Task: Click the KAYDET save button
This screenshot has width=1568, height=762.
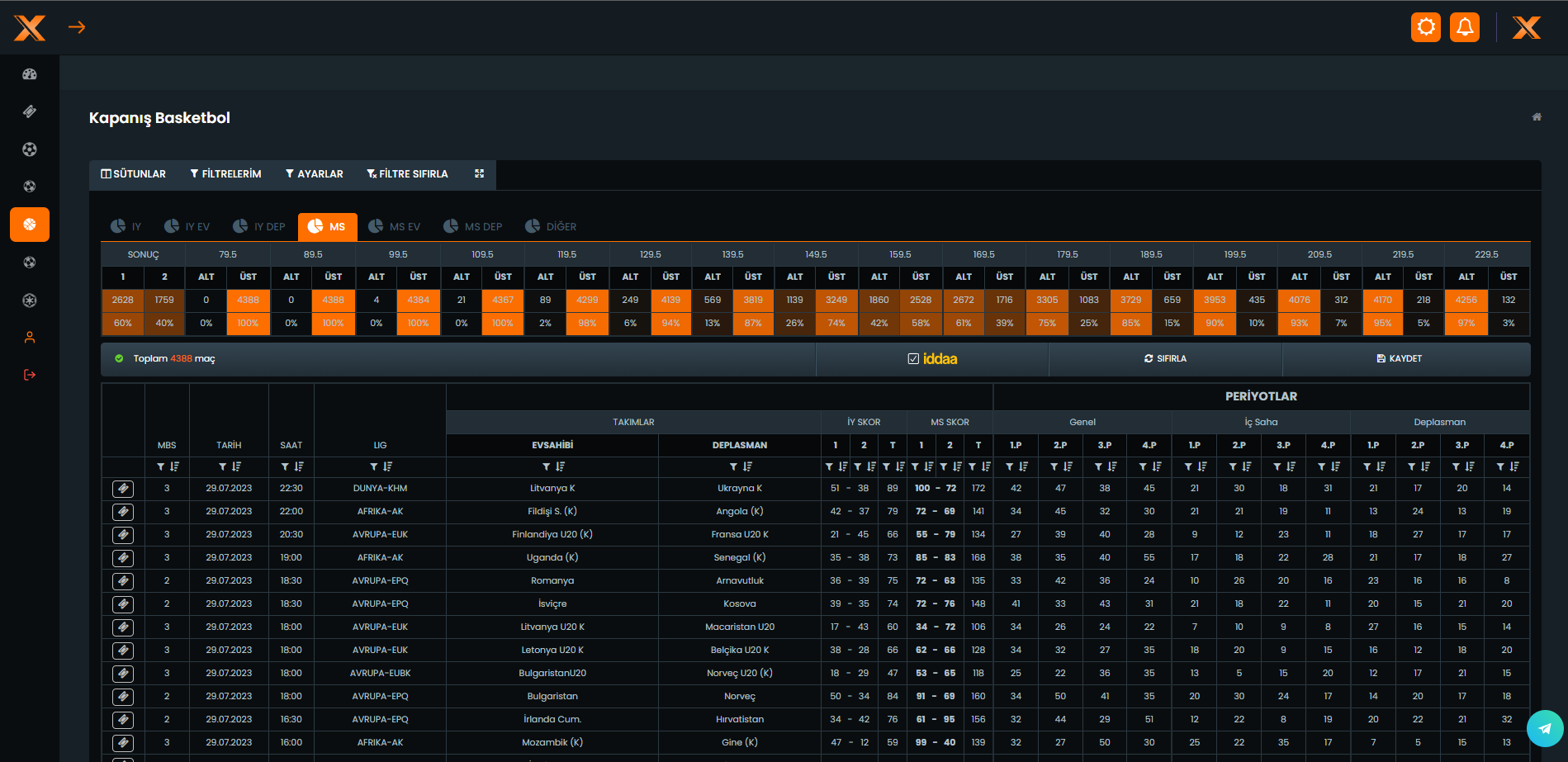Action: (x=1399, y=359)
